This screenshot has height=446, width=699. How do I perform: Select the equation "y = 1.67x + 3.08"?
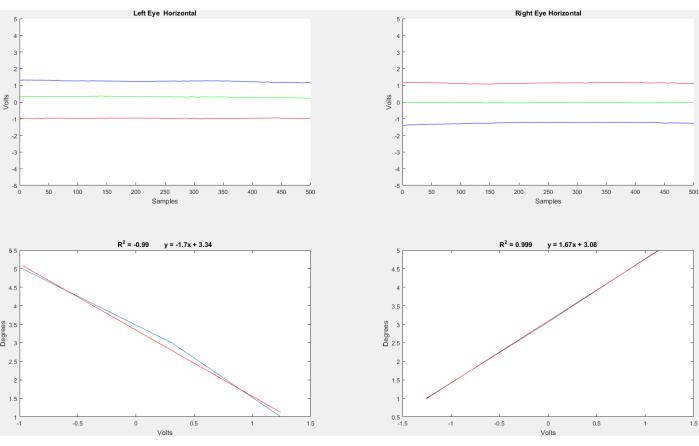tap(572, 244)
